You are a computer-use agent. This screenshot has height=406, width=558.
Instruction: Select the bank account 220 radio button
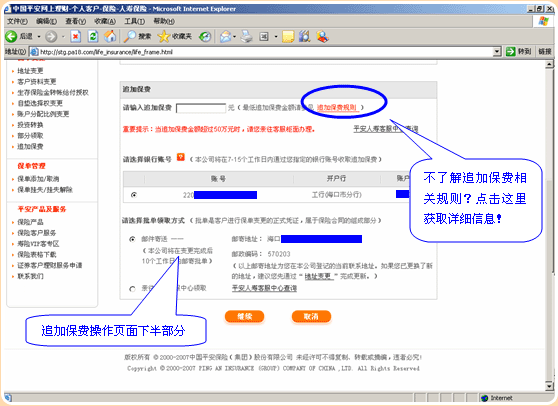[x=134, y=195]
